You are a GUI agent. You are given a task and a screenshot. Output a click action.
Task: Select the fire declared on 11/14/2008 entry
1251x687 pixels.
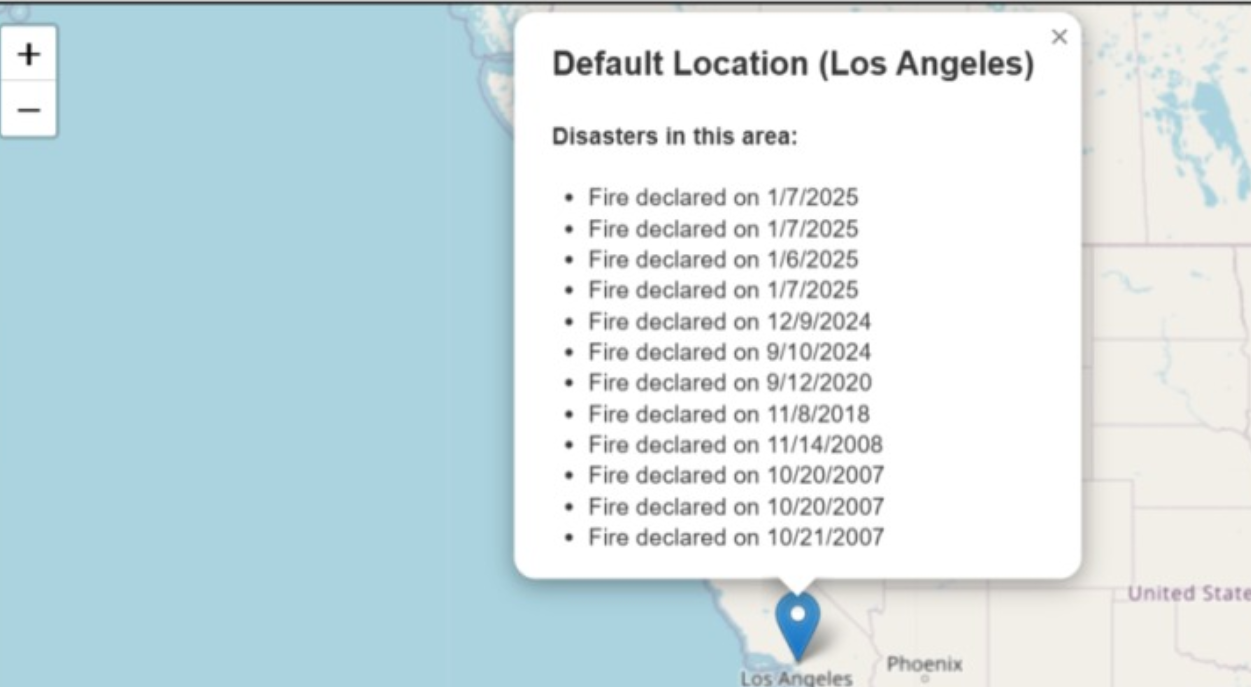point(735,444)
